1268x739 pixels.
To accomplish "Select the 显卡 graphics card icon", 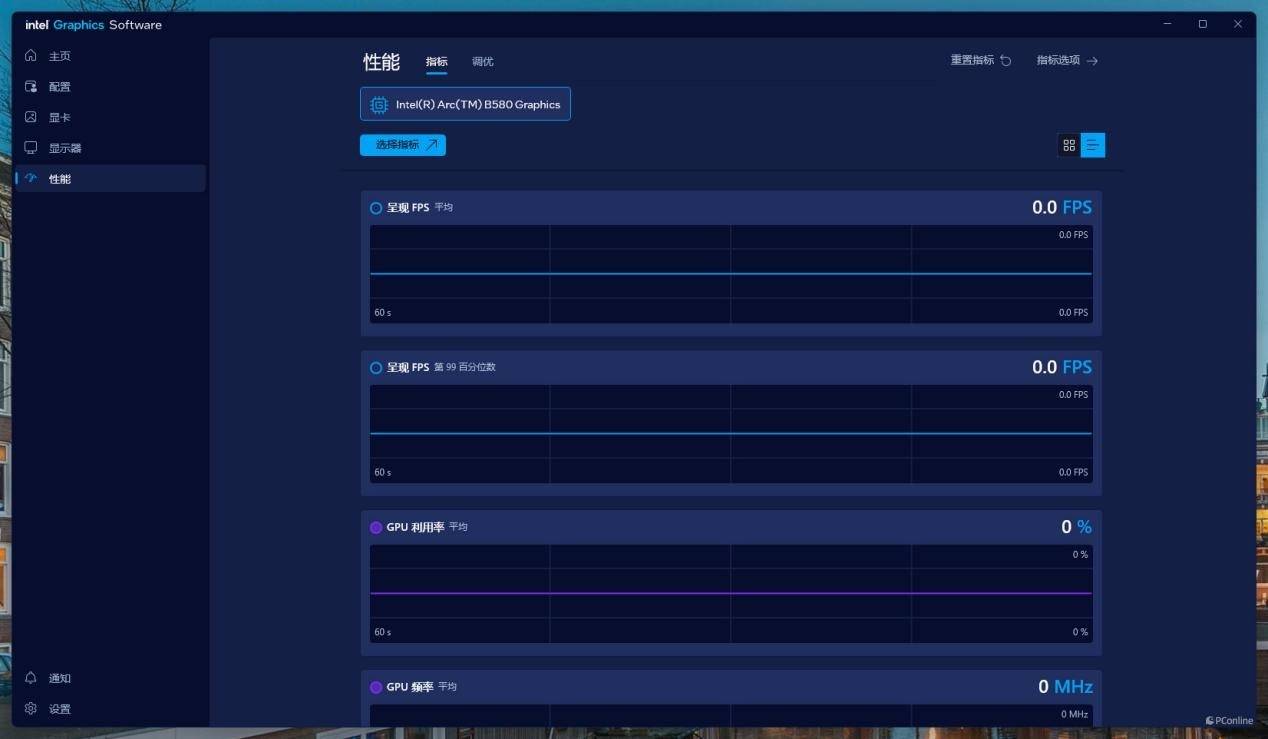I will 31,117.
